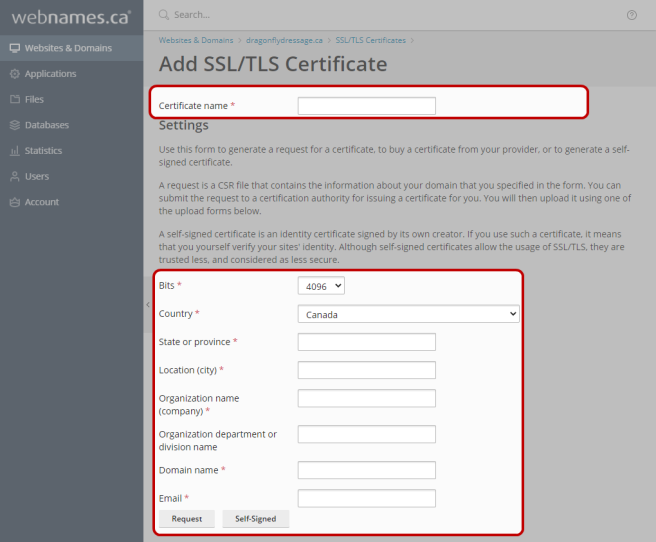Screen dimensions: 656x542
Task: Click the Email input field
Action: (x=366, y=498)
